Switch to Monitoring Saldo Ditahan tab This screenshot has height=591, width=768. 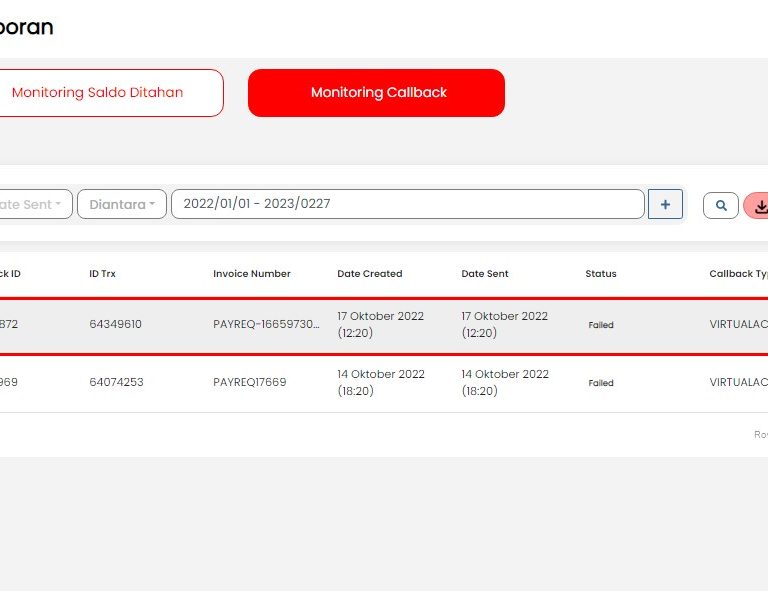click(x=98, y=93)
